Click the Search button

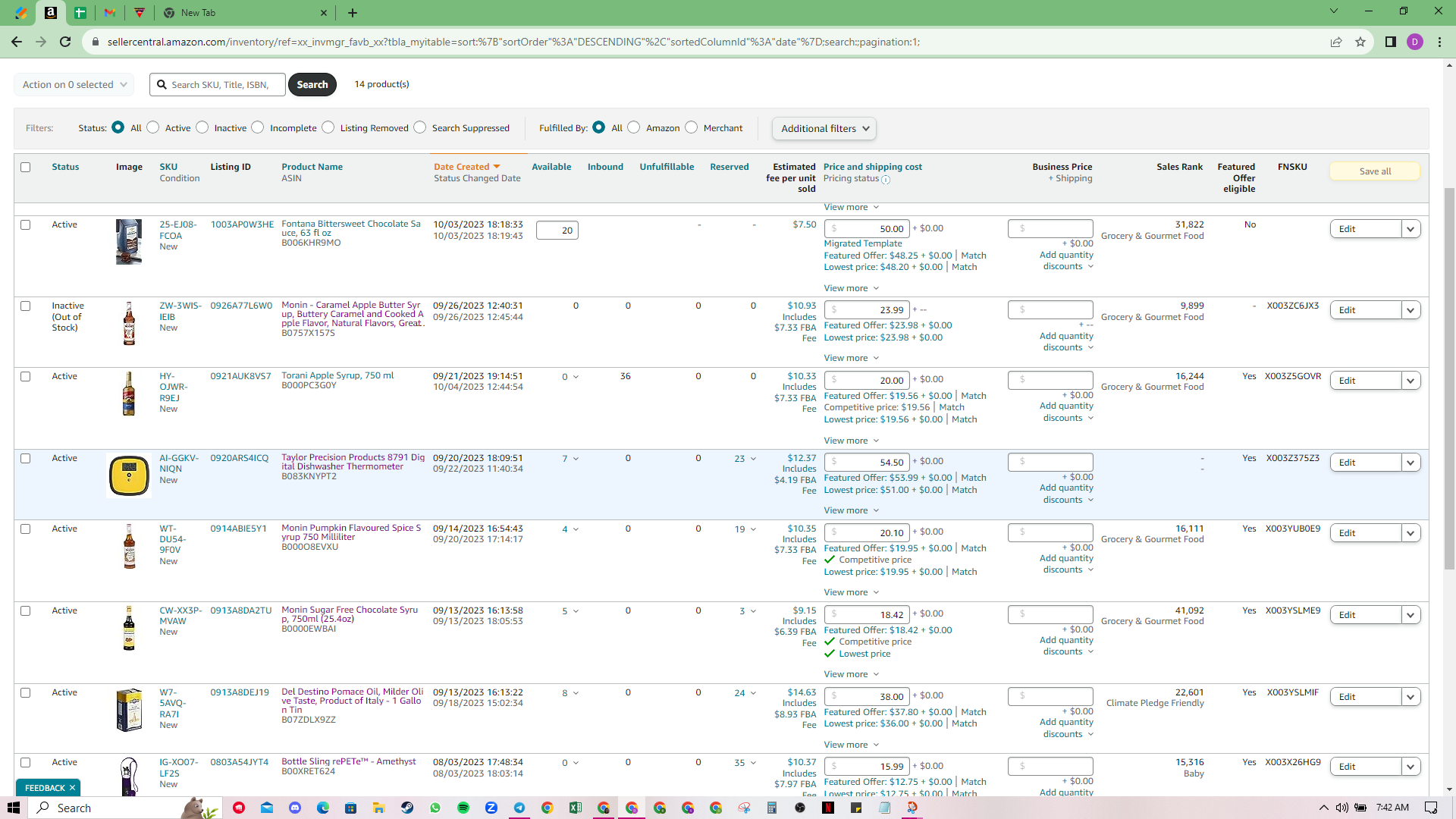pos(312,84)
